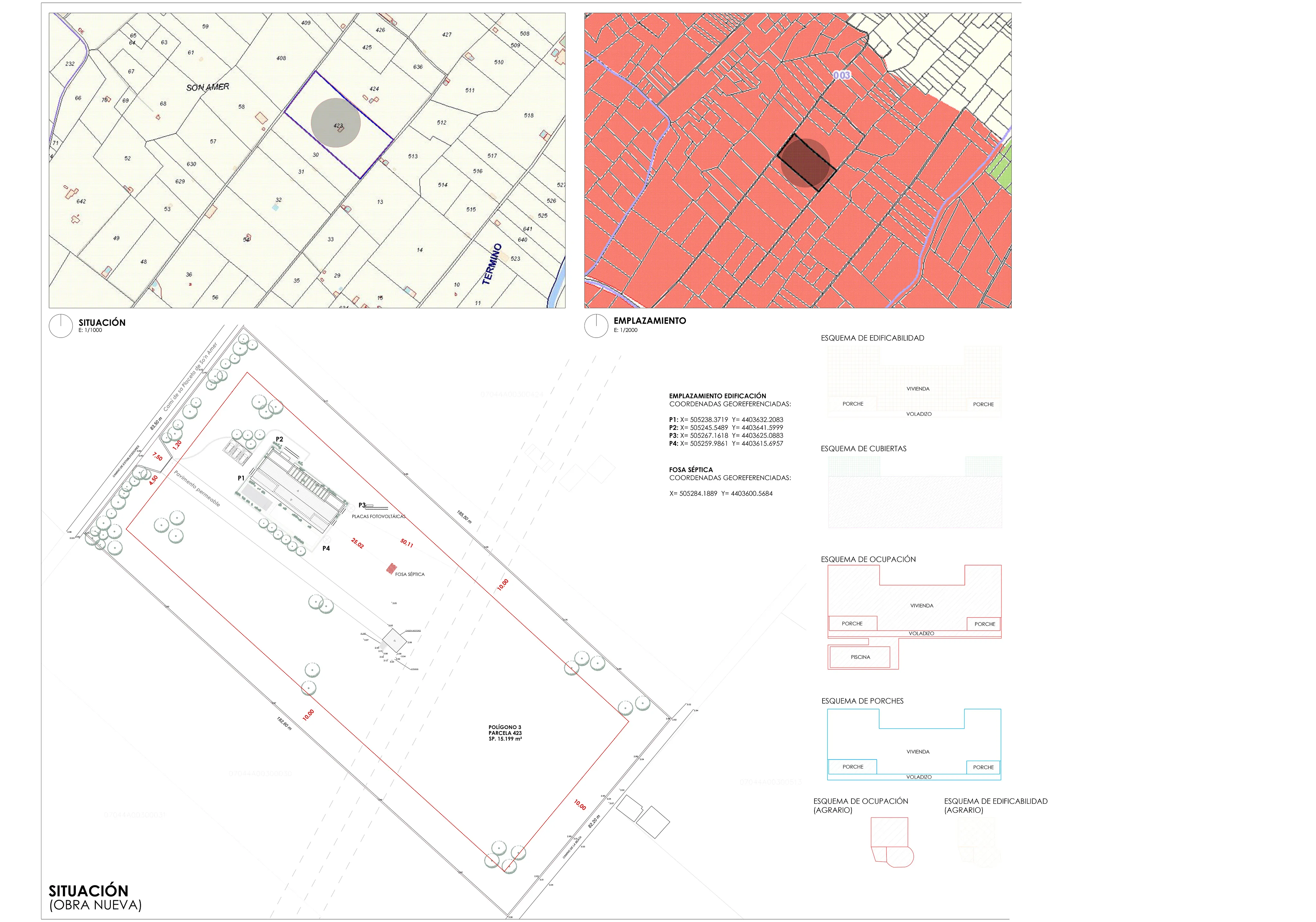Viewport: 1316px width, 922px height.
Task: Click the P4 corner label on the site plan
Action: click(326, 549)
